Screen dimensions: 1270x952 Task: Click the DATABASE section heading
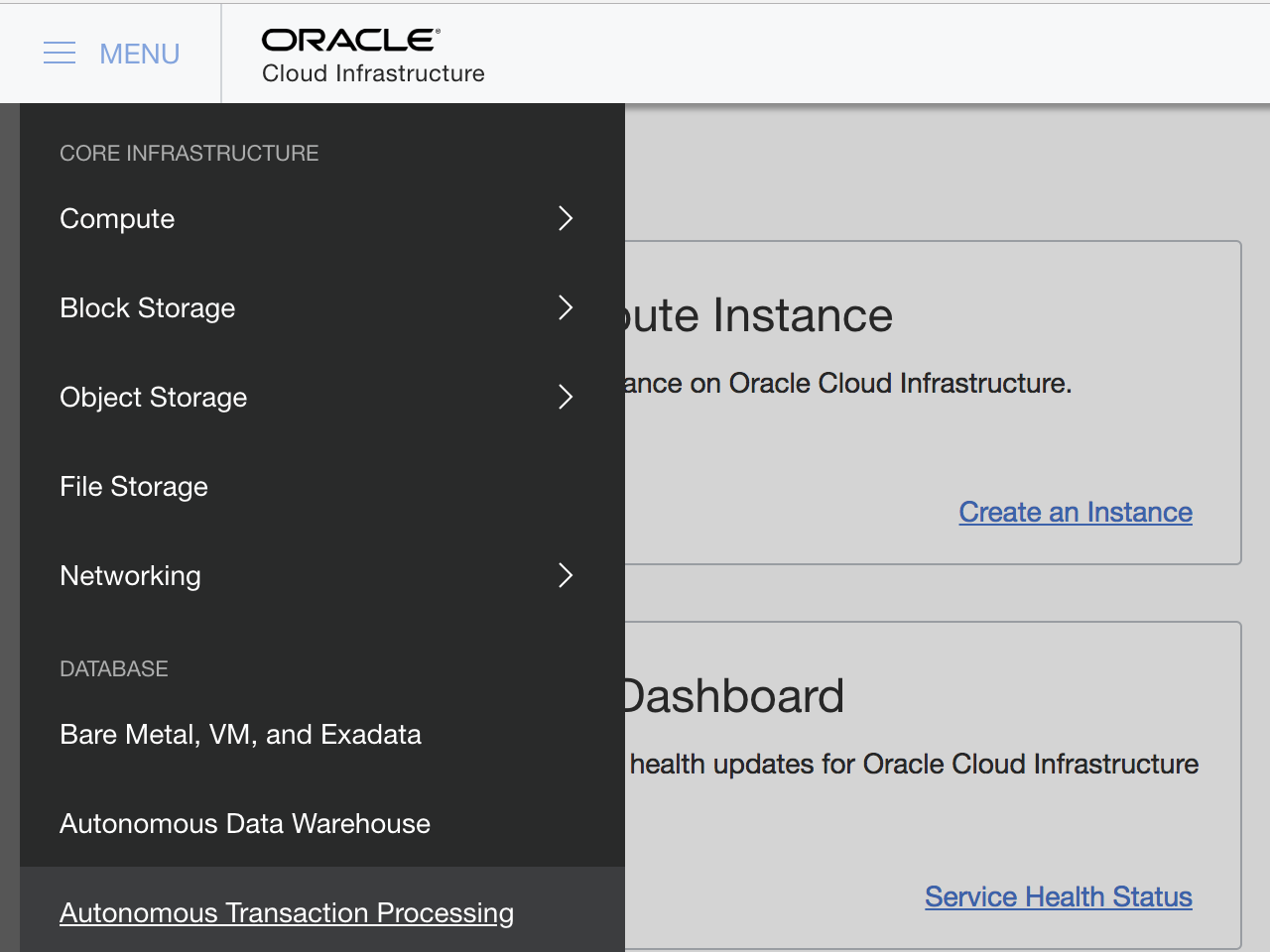pyautogui.click(x=114, y=668)
